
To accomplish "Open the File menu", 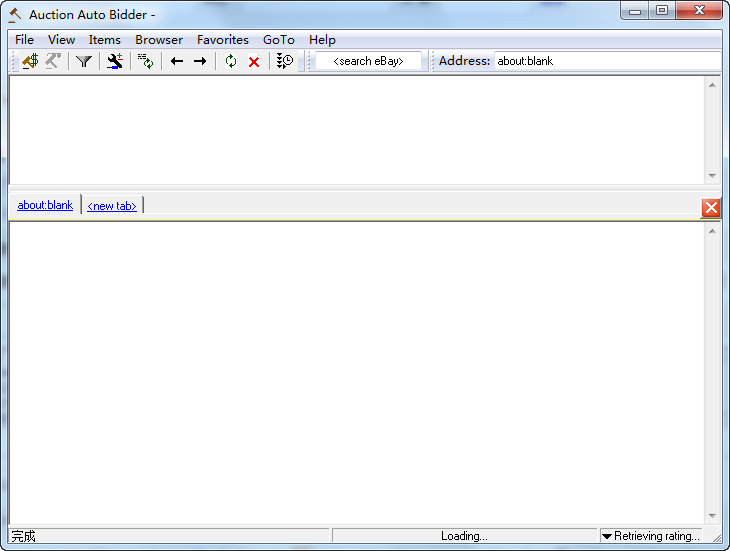I will 24,40.
